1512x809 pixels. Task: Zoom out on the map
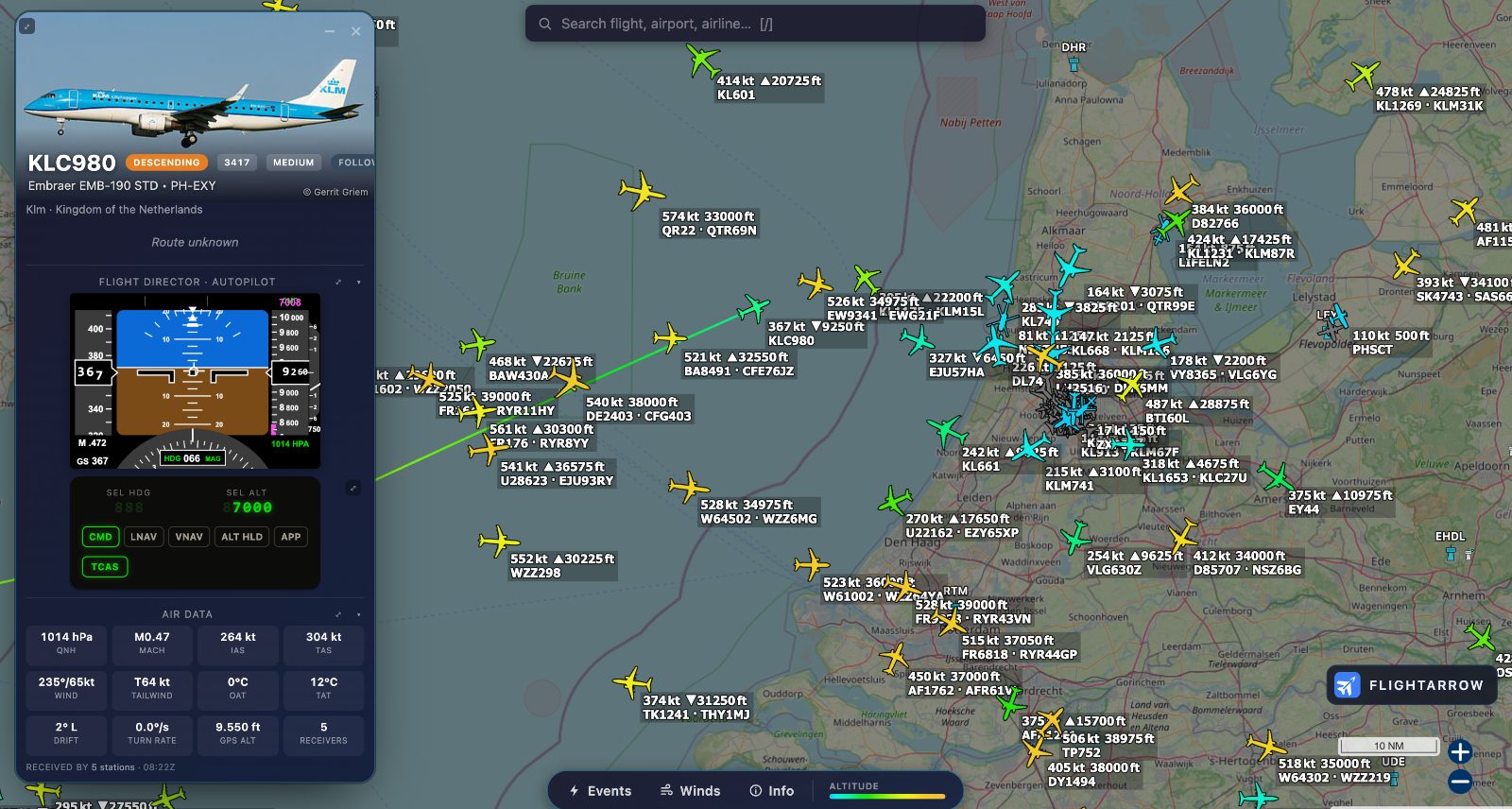pyautogui.click(x=1460, y=782)
